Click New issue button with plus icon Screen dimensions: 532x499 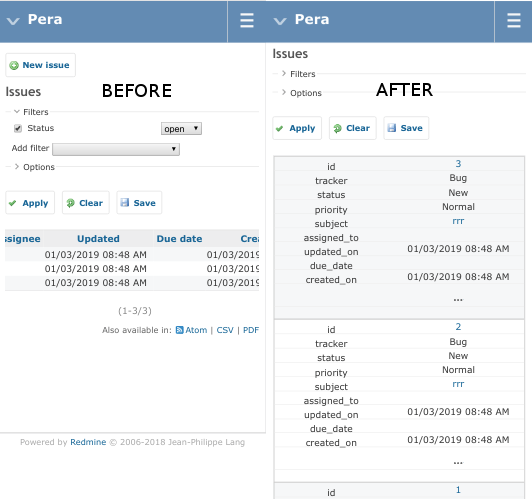(40, 65)
